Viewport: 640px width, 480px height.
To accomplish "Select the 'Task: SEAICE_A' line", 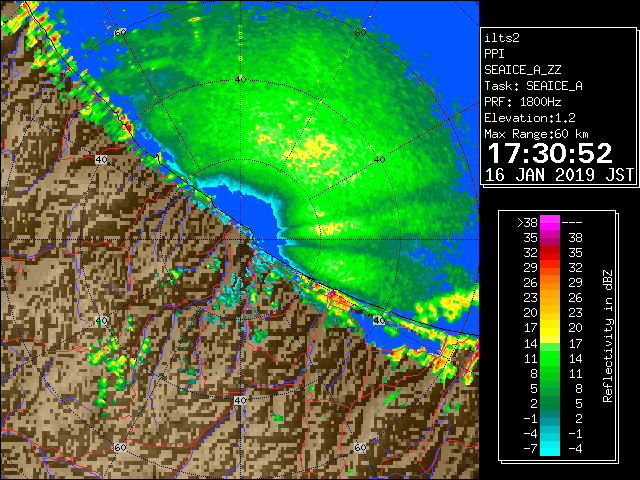I will click(x=533, y=86).
